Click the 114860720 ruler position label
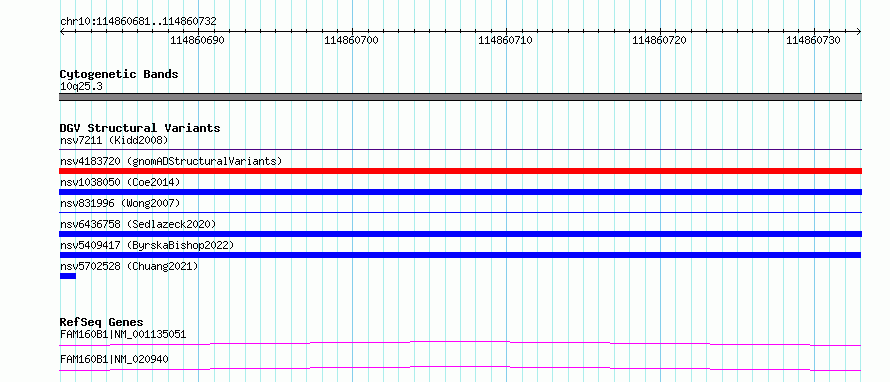The image size is (890, 382). (659, 40)
